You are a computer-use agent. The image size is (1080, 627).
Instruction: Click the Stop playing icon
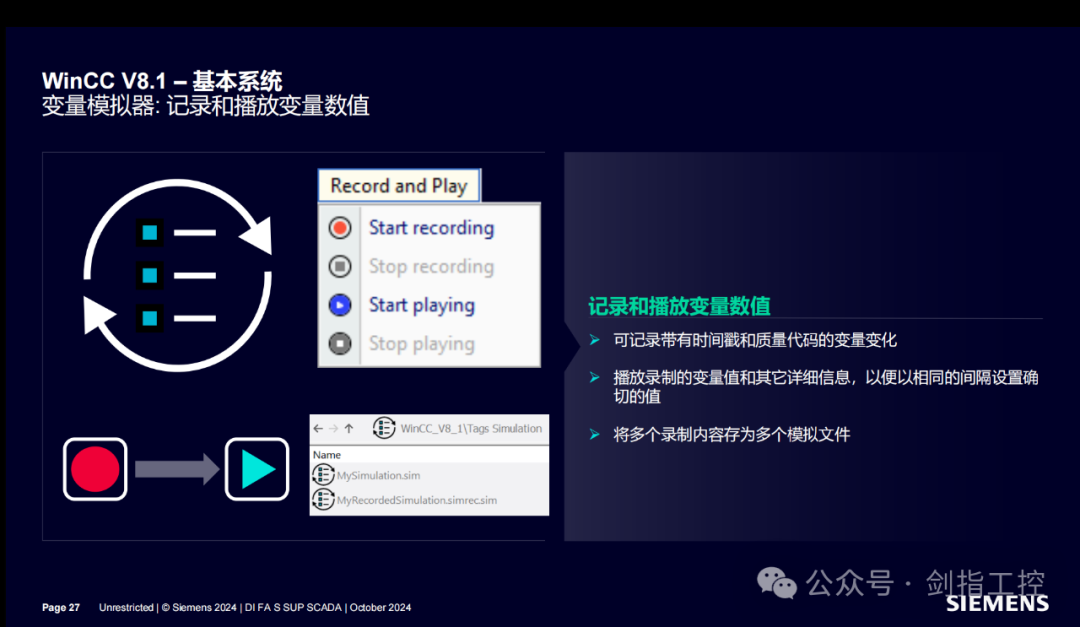click(x=340, y=343)
